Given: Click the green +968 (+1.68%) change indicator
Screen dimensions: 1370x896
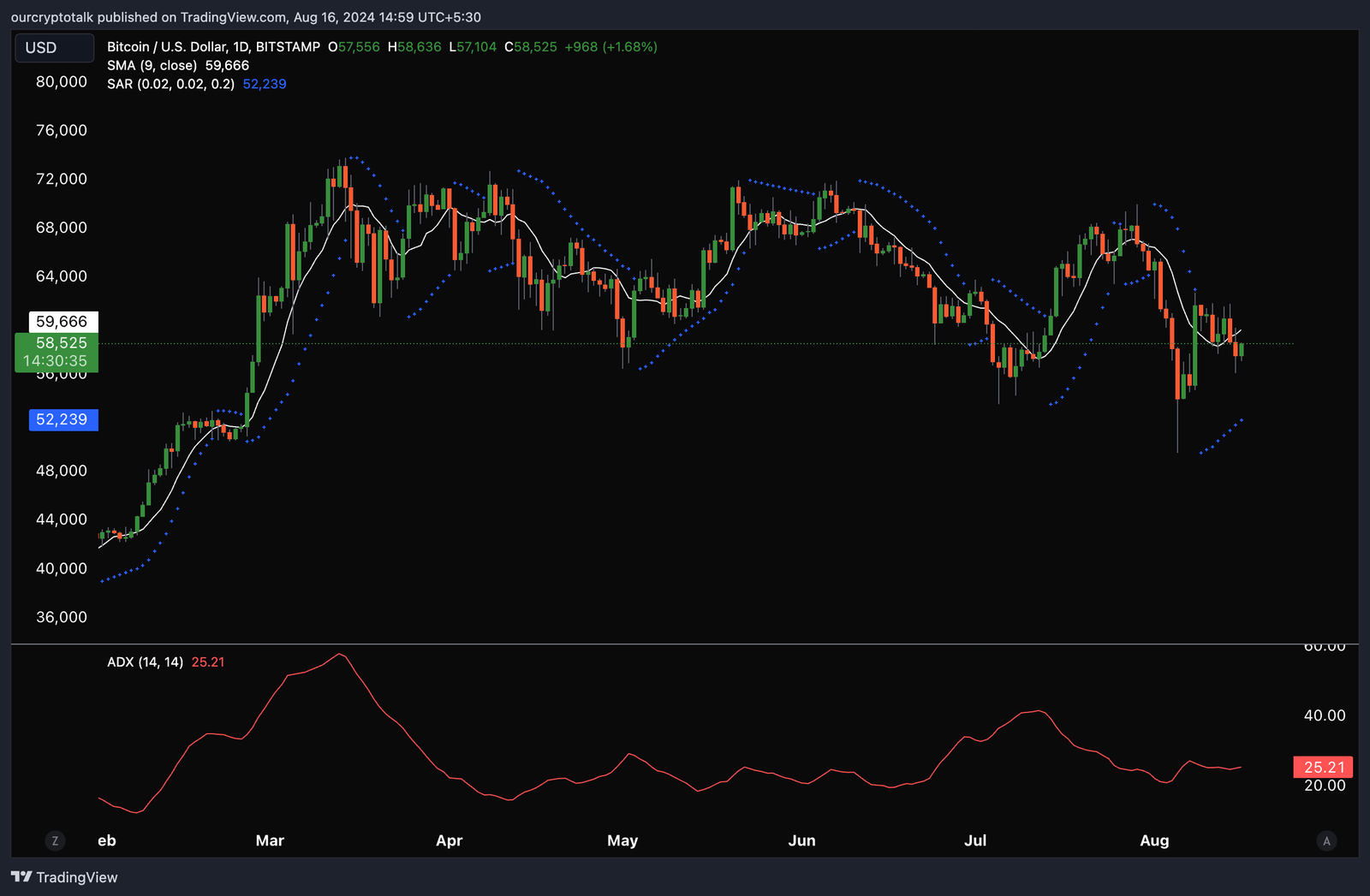Looking at the screenshot, I should point(611,47).
